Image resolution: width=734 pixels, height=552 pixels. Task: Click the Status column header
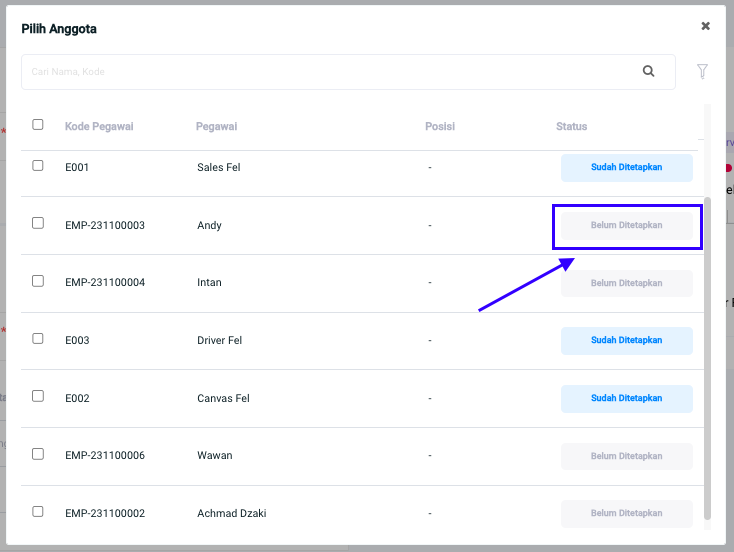pos(571,127)
